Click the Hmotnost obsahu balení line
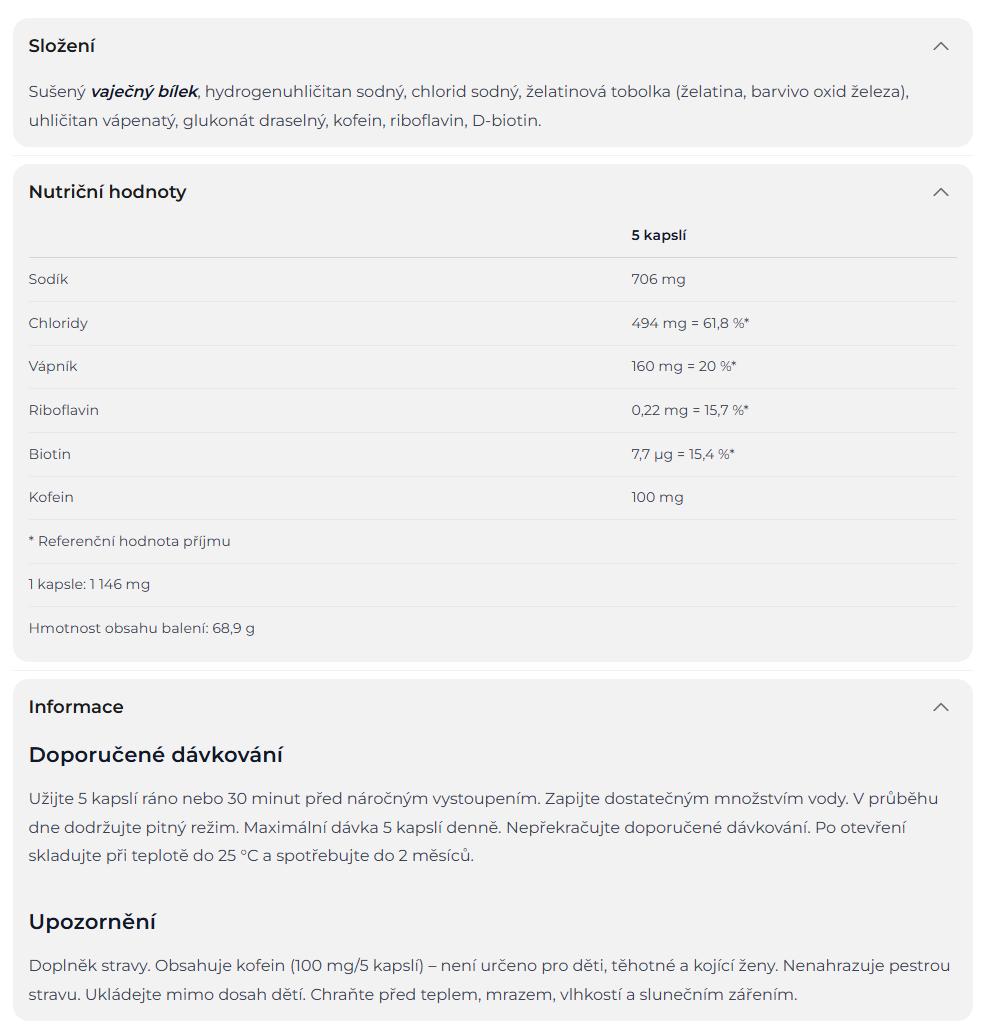Viewport: 981px width, 1034px height. click(141, 628)
